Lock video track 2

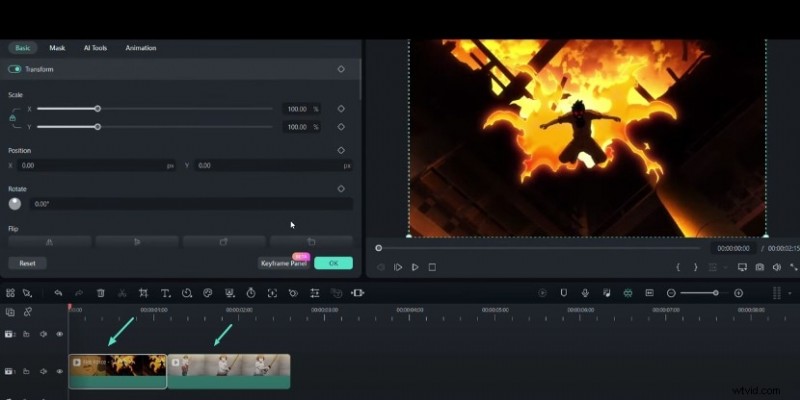click(x=26, y=334)
